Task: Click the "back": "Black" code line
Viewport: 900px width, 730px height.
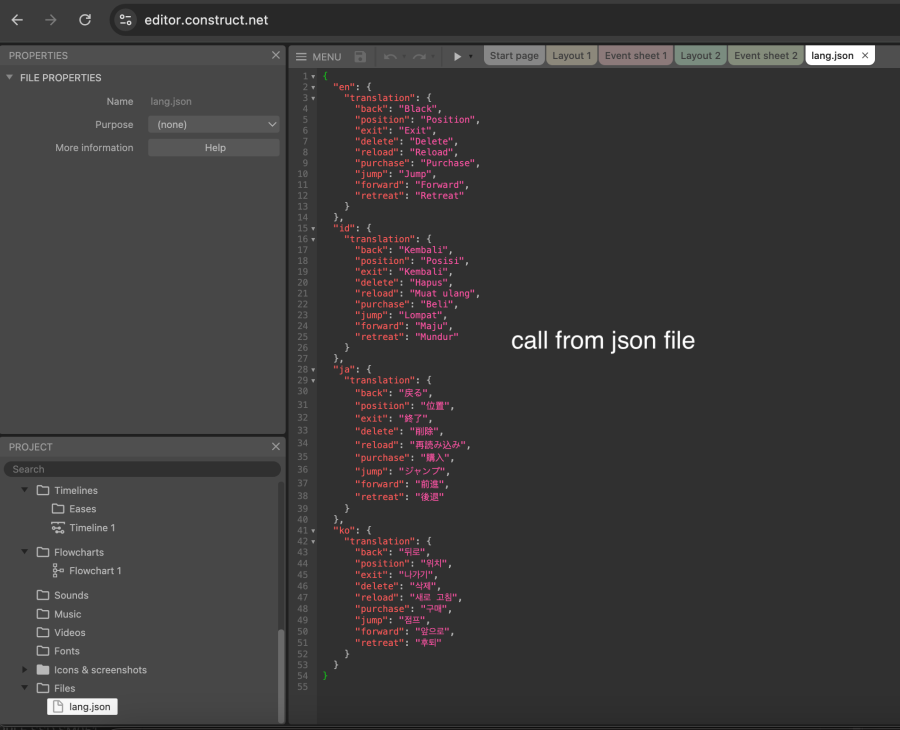Action: click(398, 109)
